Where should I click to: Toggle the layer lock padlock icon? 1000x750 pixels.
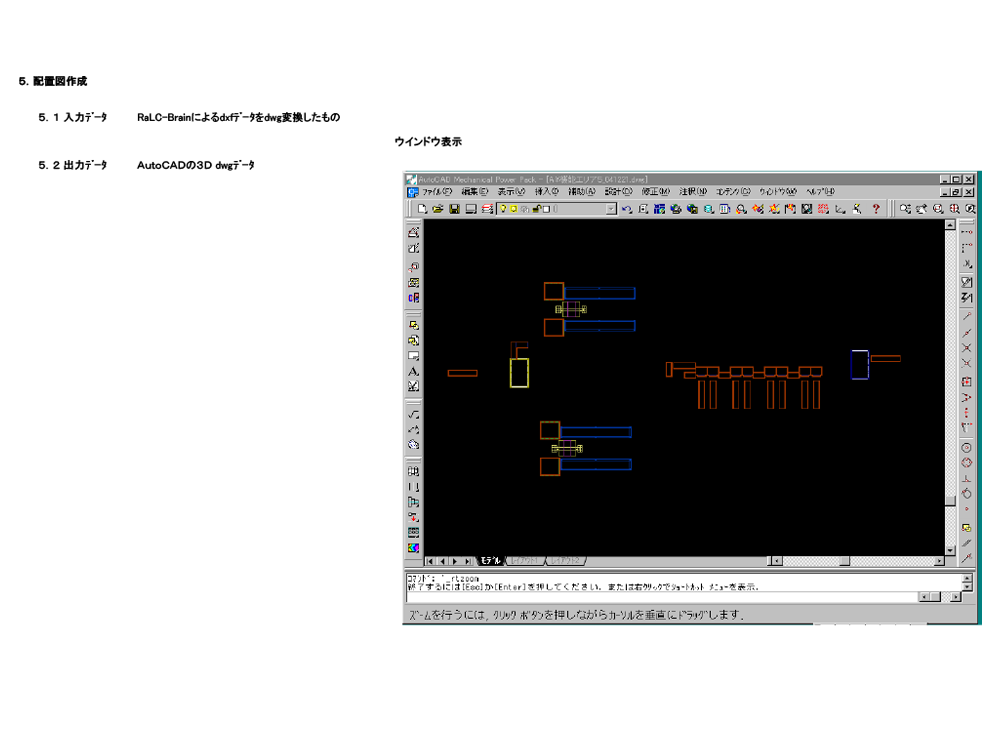click(536, 209)
